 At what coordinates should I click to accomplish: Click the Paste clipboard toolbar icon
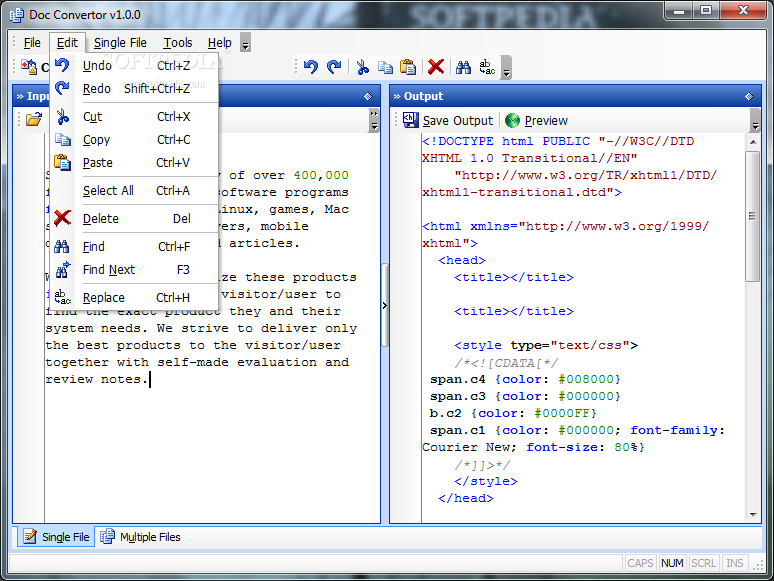point(408,67)
